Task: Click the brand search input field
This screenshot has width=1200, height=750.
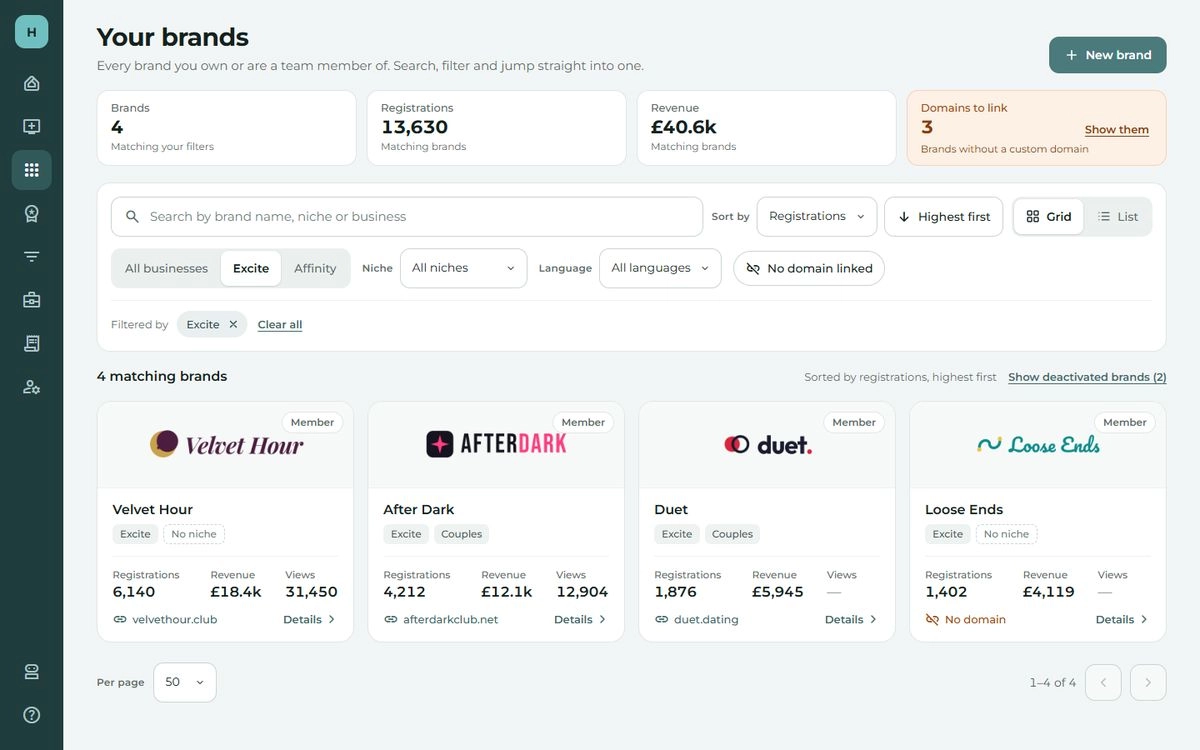Action: pos(407,217)
